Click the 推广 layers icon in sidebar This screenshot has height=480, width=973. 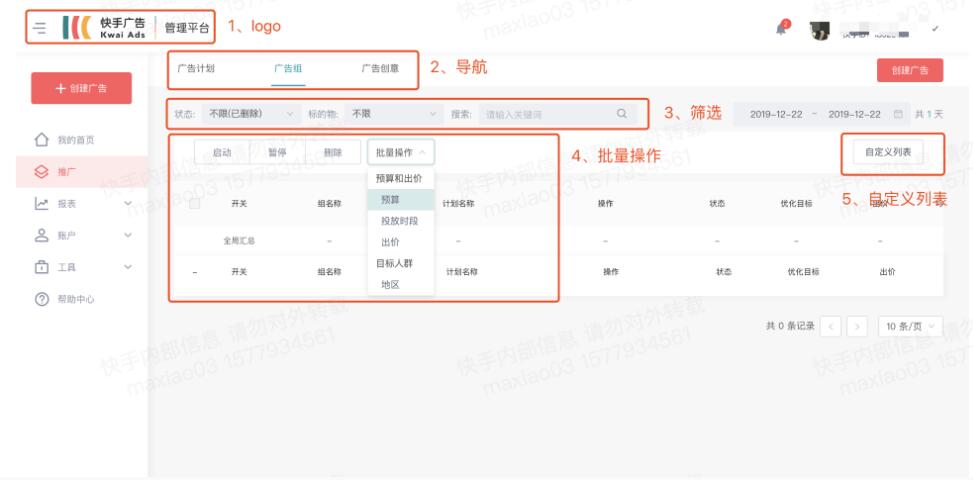(x=41, y=171)
